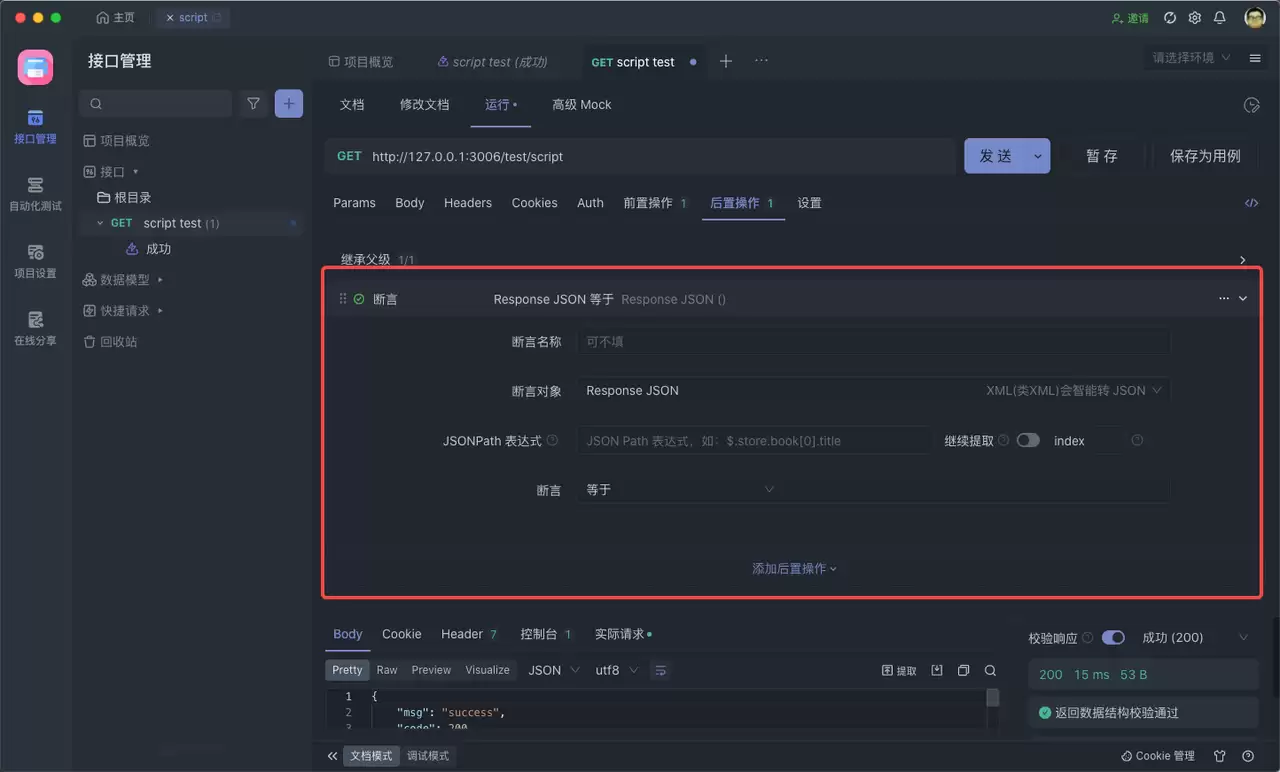Open the JSON format dropdown in response

pos(553,670)
